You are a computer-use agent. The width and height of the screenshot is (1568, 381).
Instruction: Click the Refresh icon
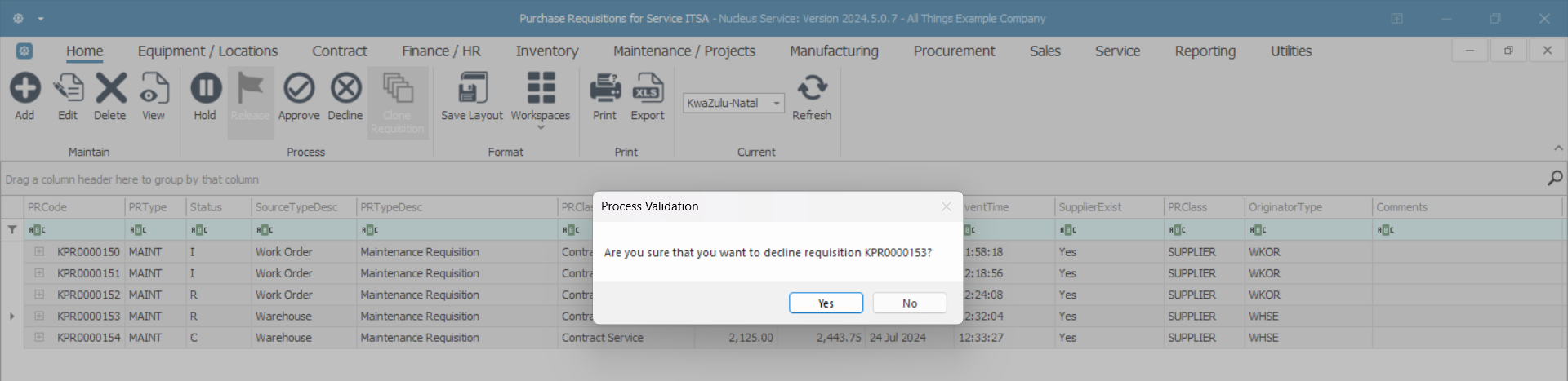pyautogui.click(x=812, y=89)
